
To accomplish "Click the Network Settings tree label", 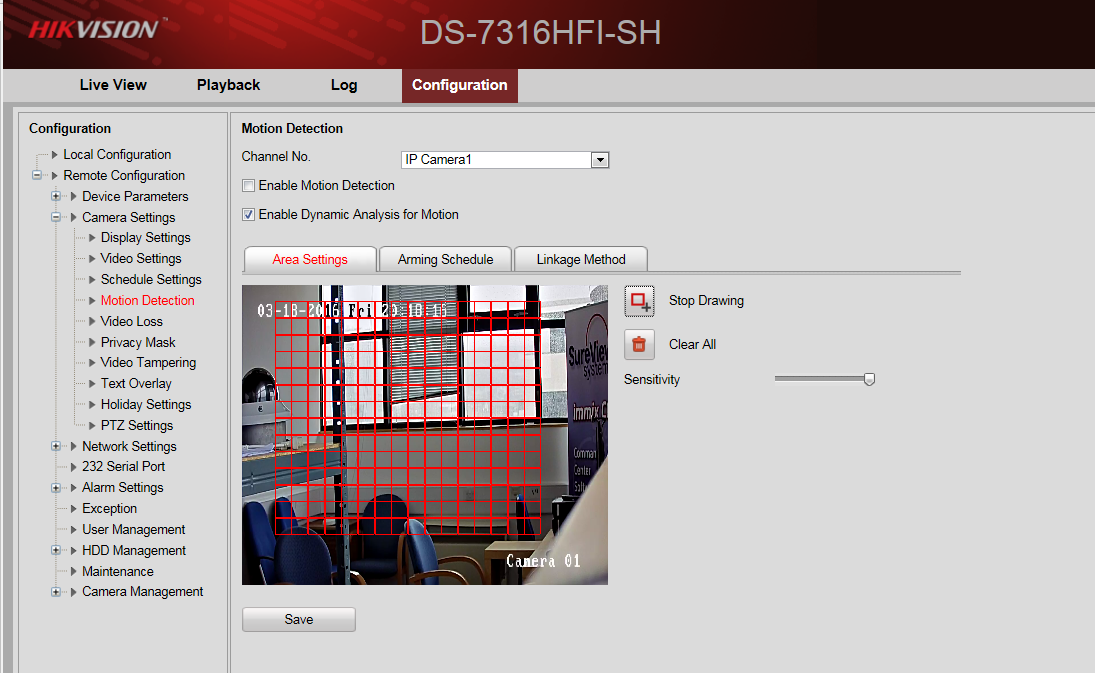I will click(x=129, y=446).
